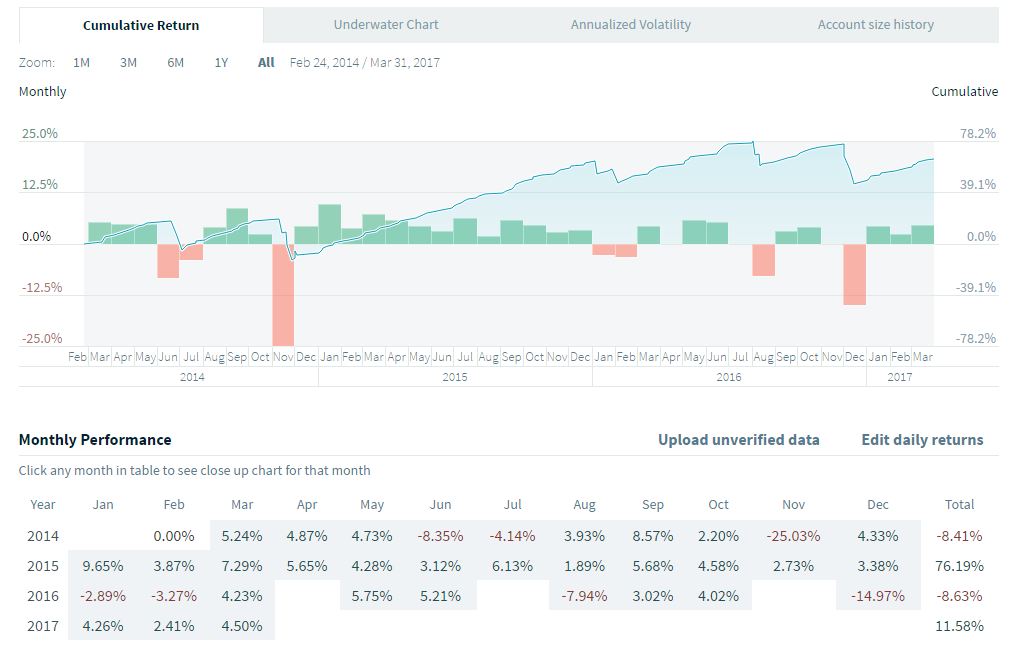The height and width of the screenshot is (650, 1014).
Task: Switch to the Underwater Chart tab
Action: [386, 25]
